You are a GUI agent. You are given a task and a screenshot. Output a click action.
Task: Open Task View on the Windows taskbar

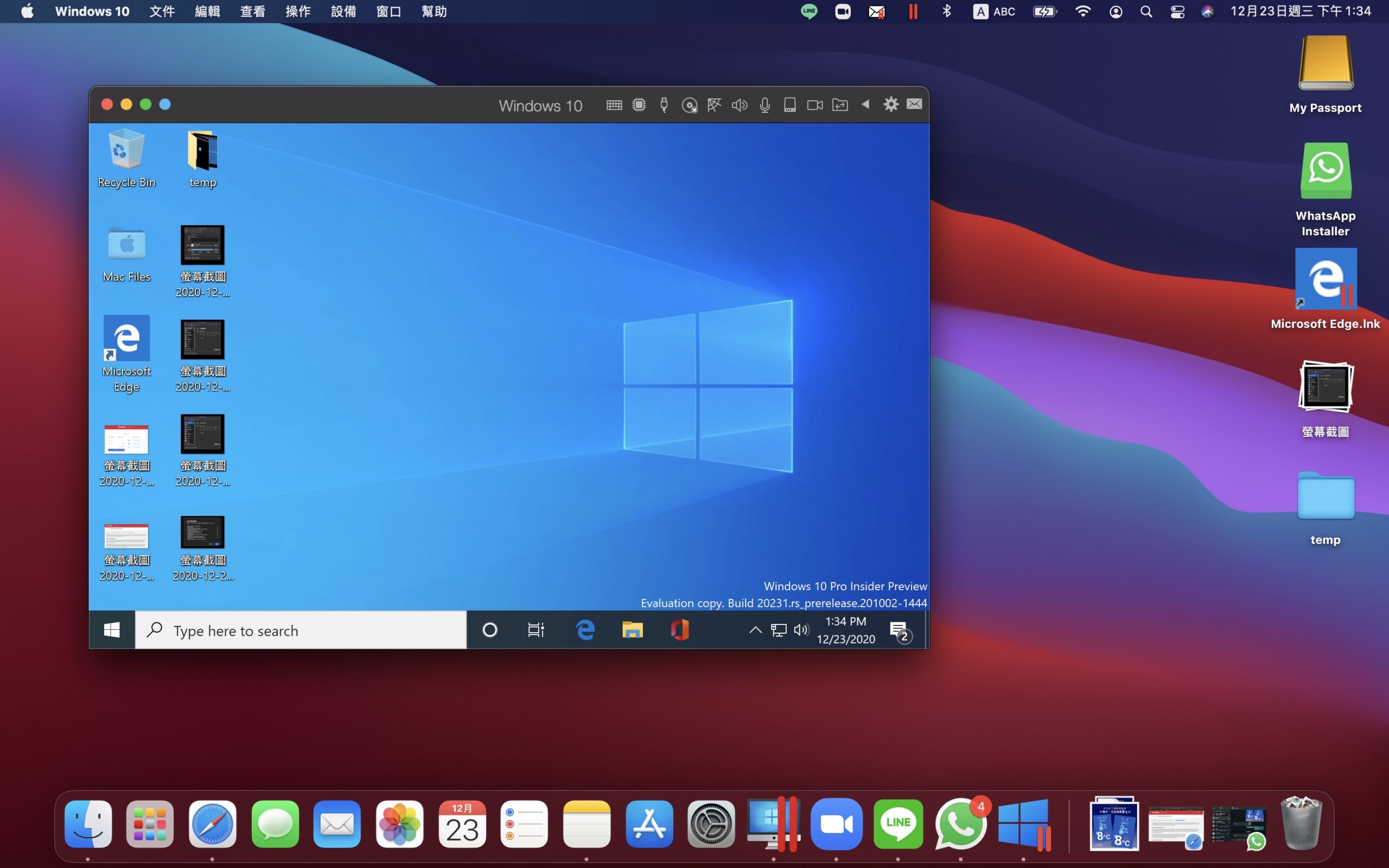[535, 630]
